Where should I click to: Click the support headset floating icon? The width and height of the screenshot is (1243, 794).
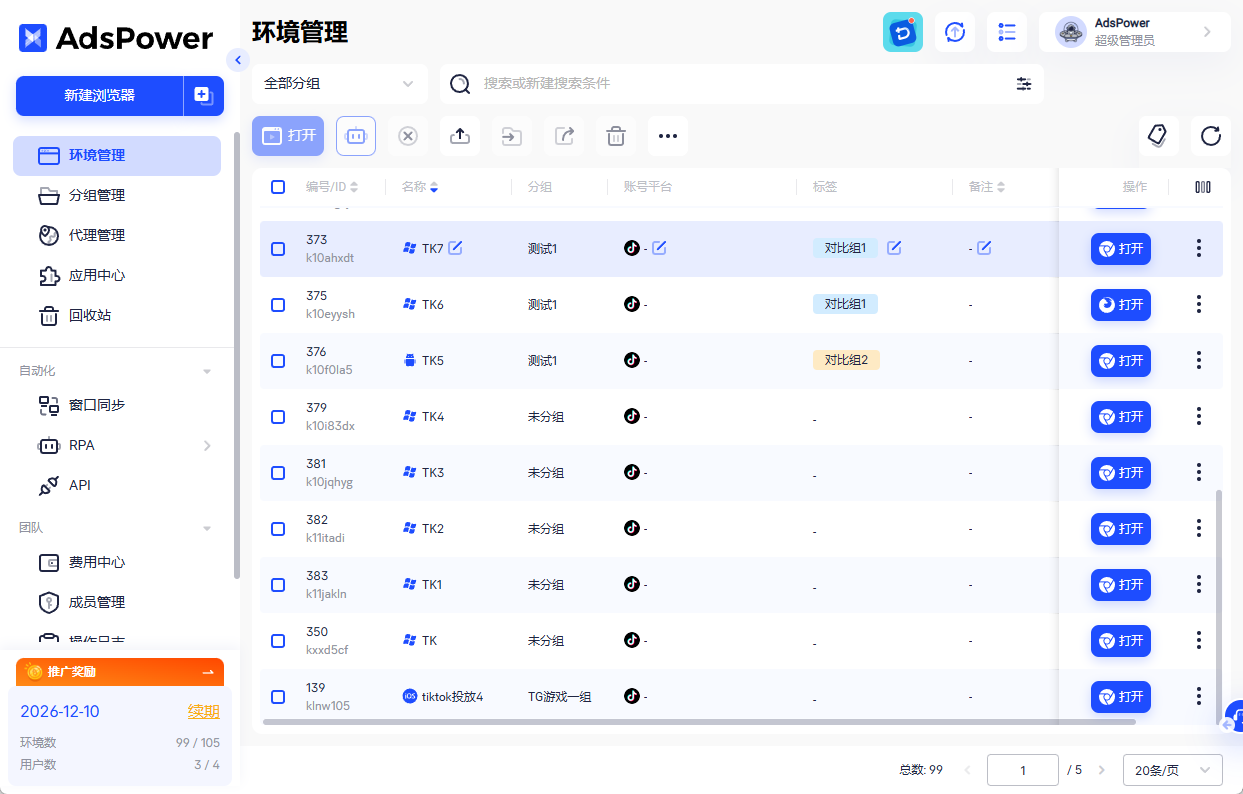pyautogui.click(x=1234, y=718)
